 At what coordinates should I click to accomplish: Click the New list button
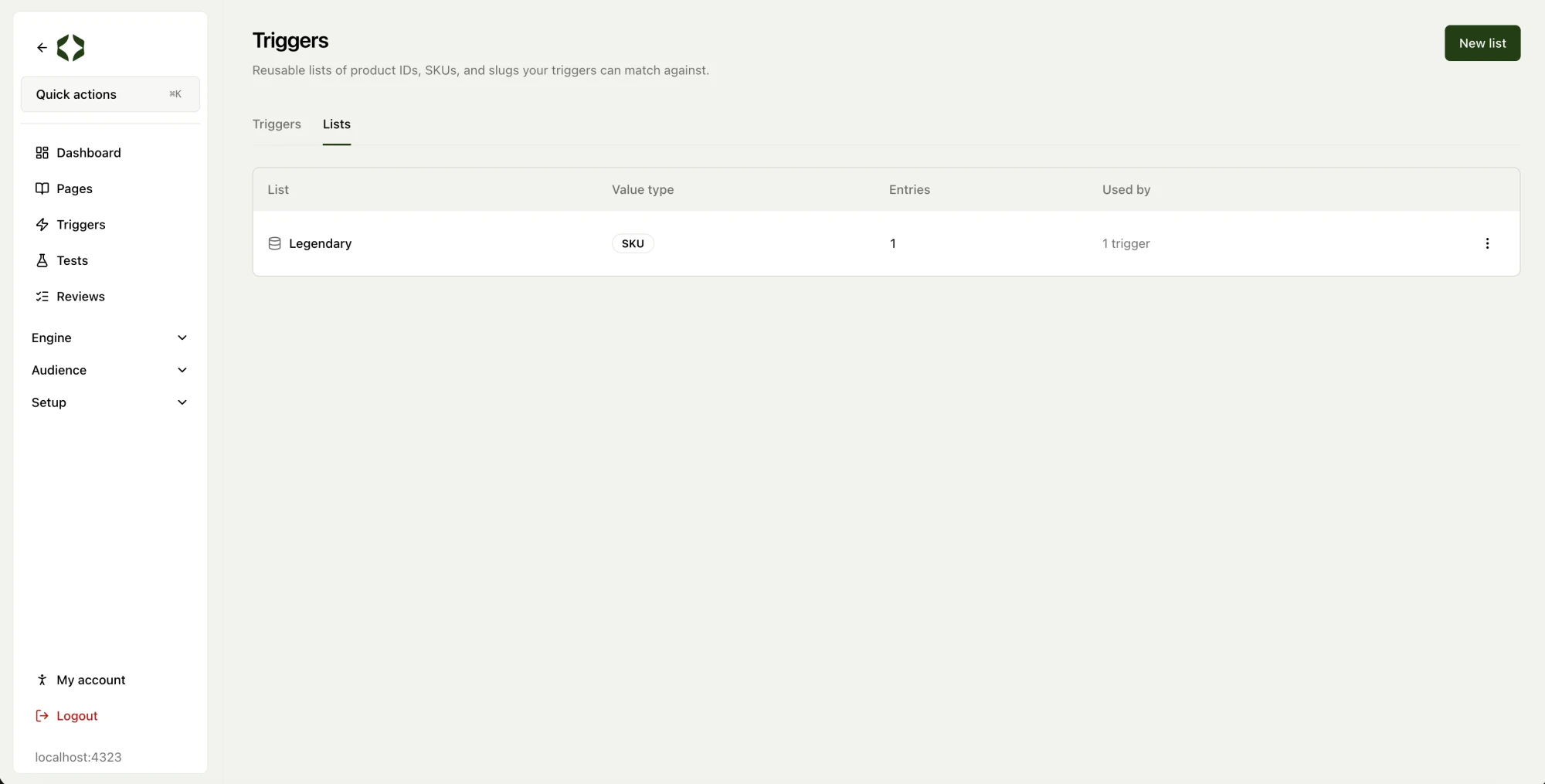click(x=1482, y=43)
